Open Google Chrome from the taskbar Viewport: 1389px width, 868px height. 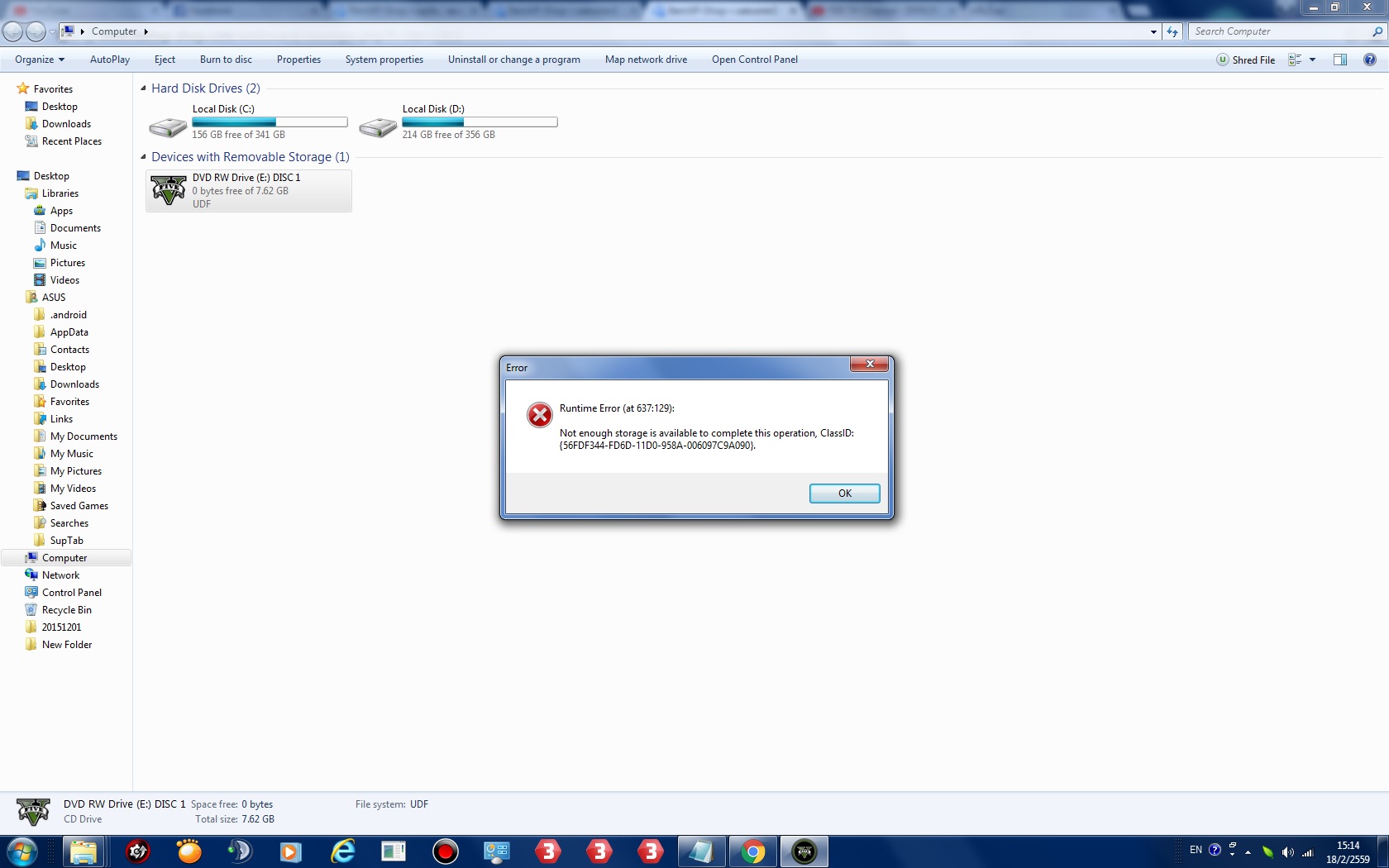[752, 851]
